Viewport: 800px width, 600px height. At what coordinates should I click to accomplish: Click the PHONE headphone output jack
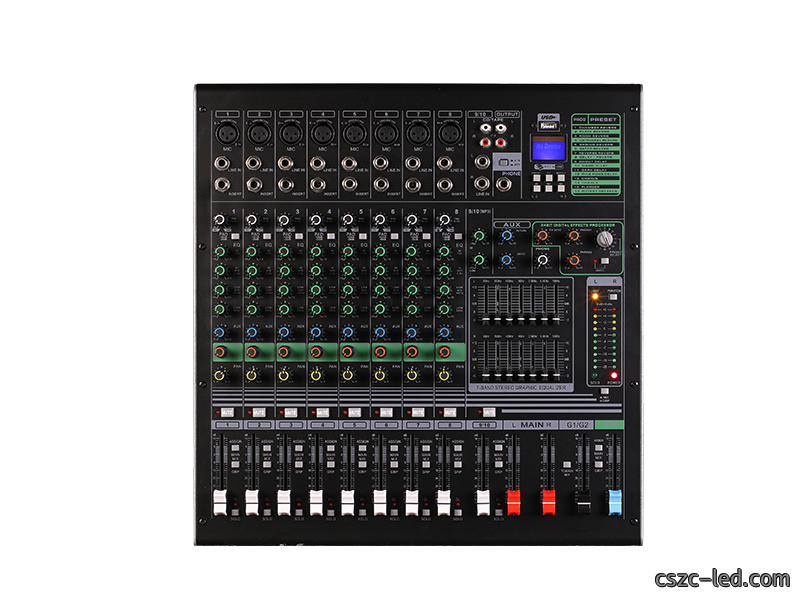pos(504,184)
